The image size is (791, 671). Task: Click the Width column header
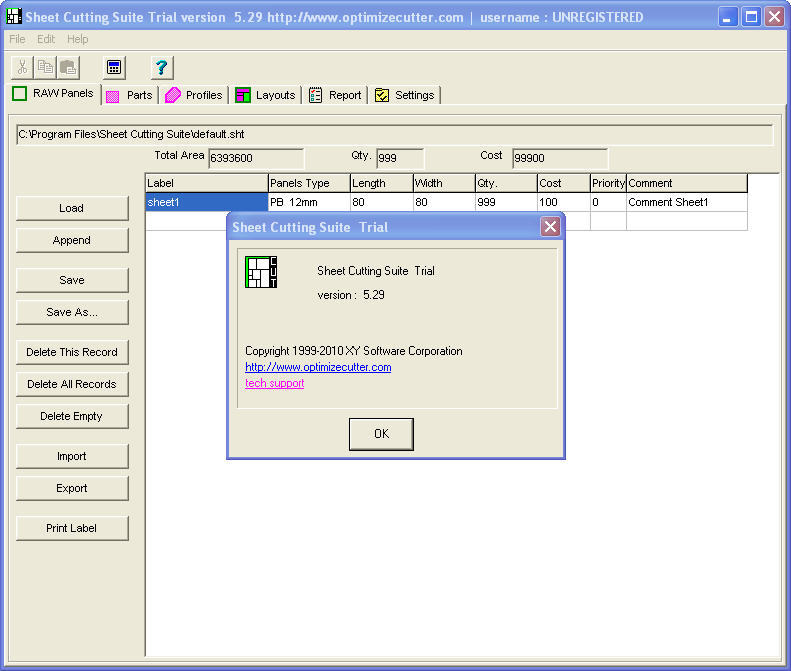click(x=444, y=183)
